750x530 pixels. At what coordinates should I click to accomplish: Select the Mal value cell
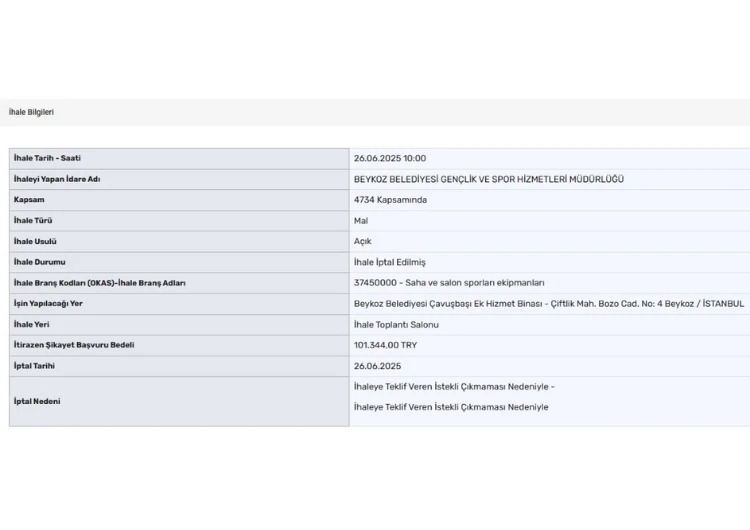[361, 220]
